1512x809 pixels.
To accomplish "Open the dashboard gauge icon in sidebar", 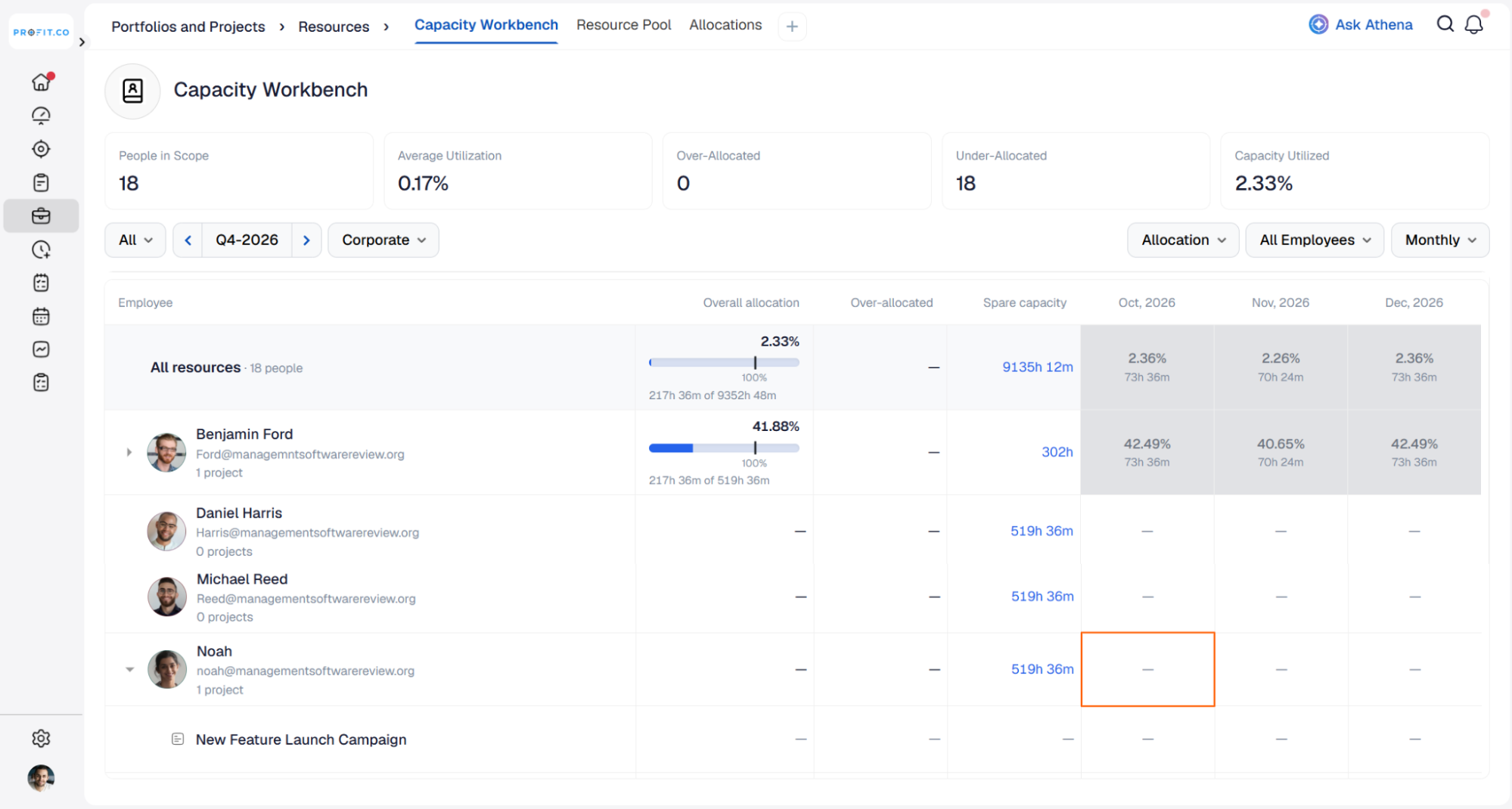I will click(42, 116).
